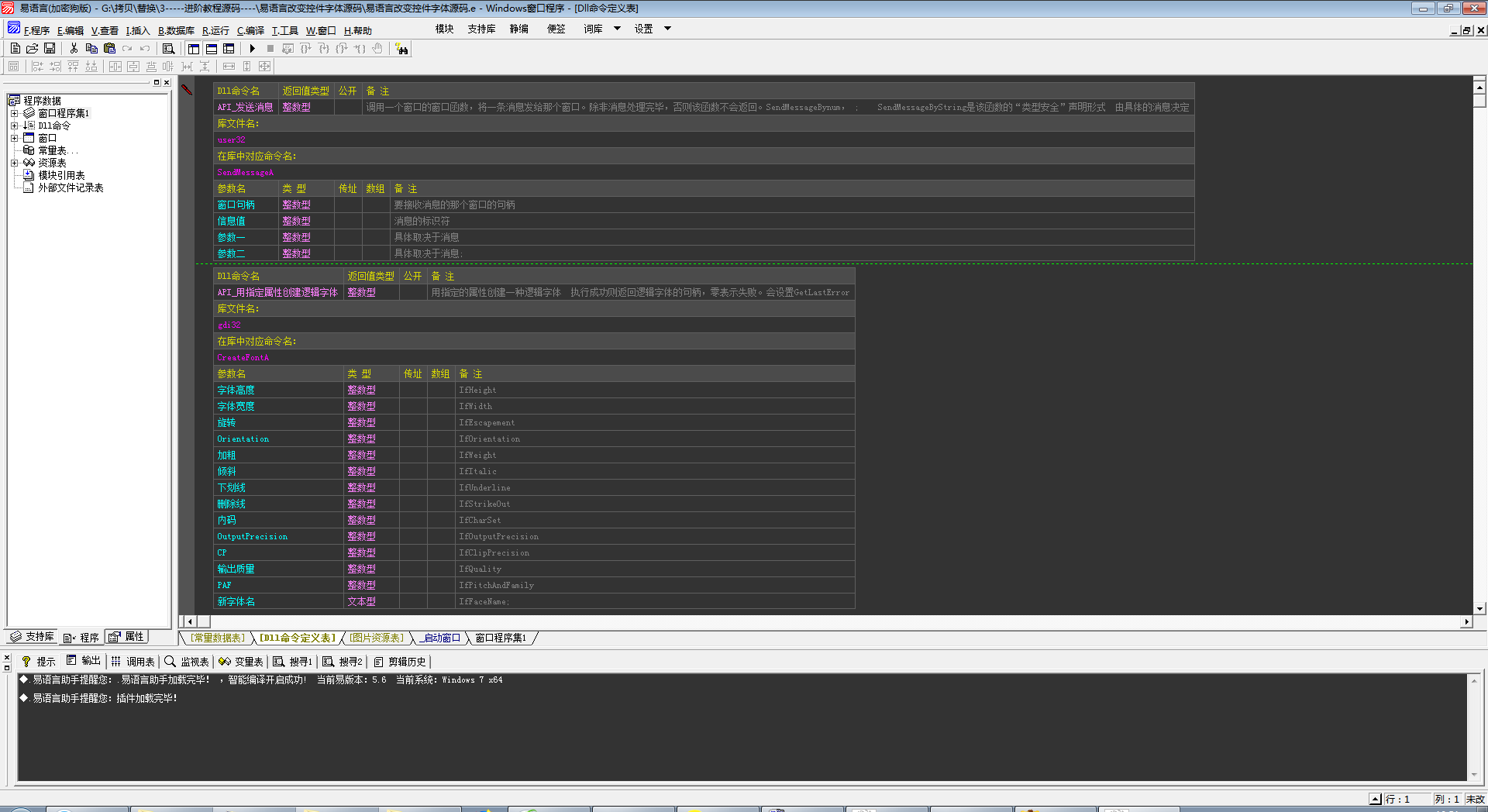Switch to the [常量数据表] editor tab
Image resolution: width=1488 pixels, height=812 pixels.
218,638
